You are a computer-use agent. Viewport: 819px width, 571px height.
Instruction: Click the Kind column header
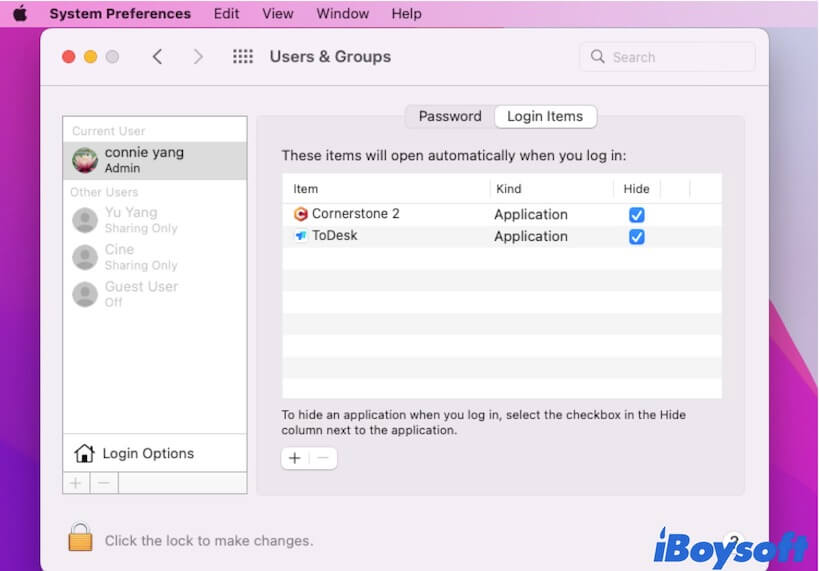point(552,189)
